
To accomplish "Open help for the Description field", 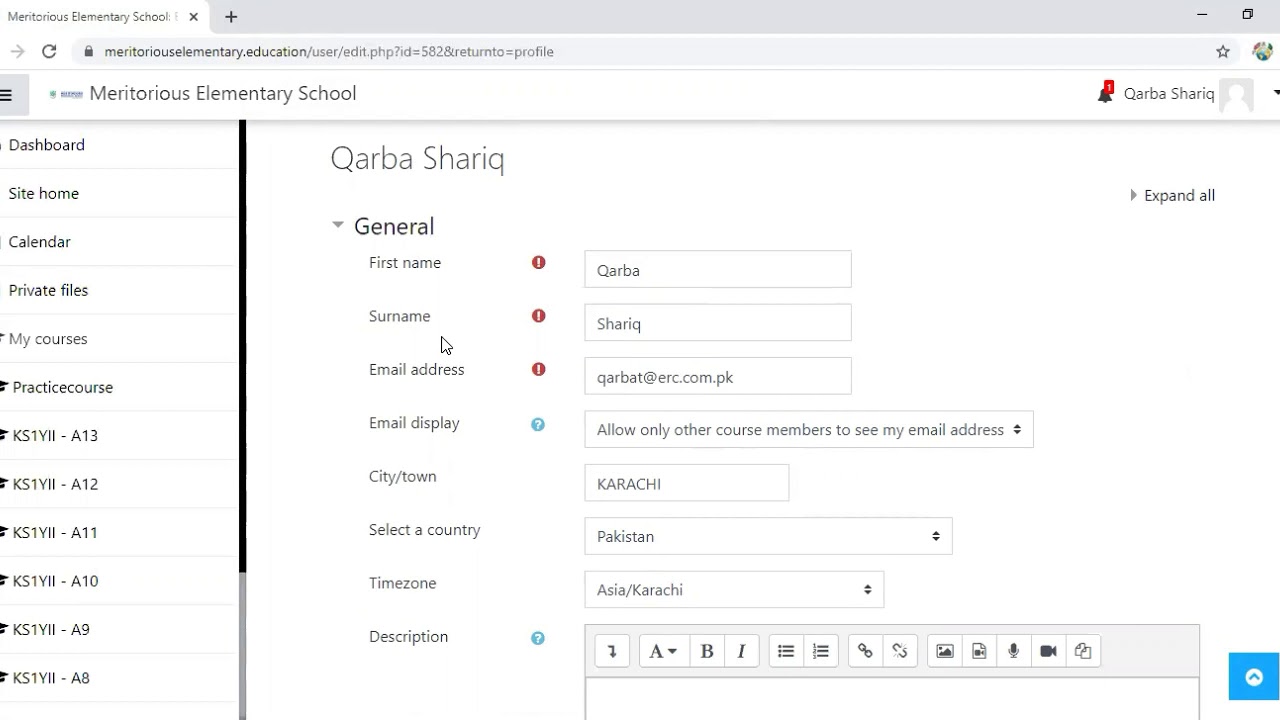I will click(x=538, y=638).
